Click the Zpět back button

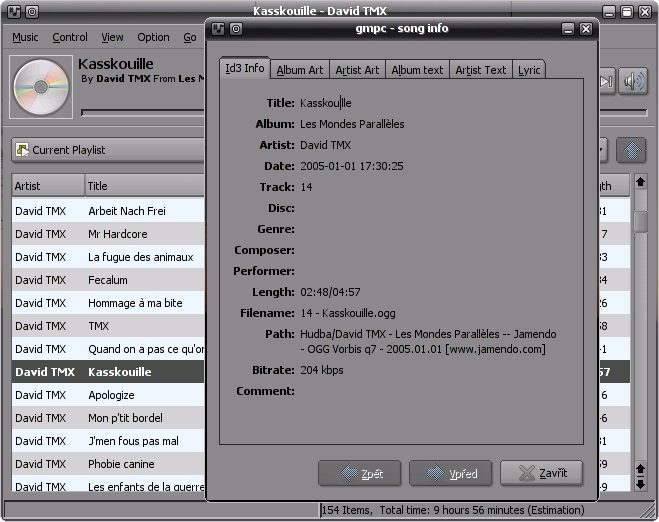tap(360, 473)
